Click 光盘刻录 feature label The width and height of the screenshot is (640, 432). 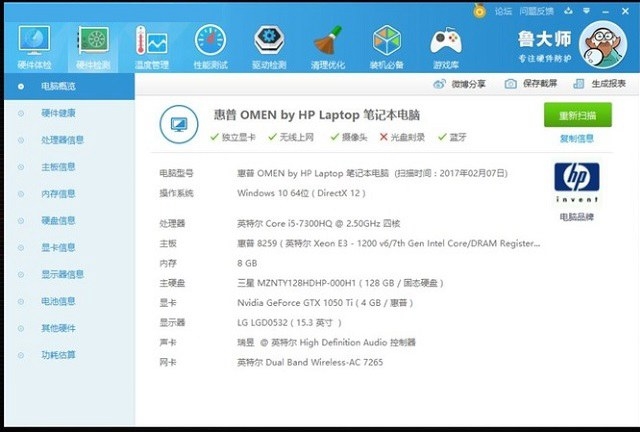coord(407,137)
